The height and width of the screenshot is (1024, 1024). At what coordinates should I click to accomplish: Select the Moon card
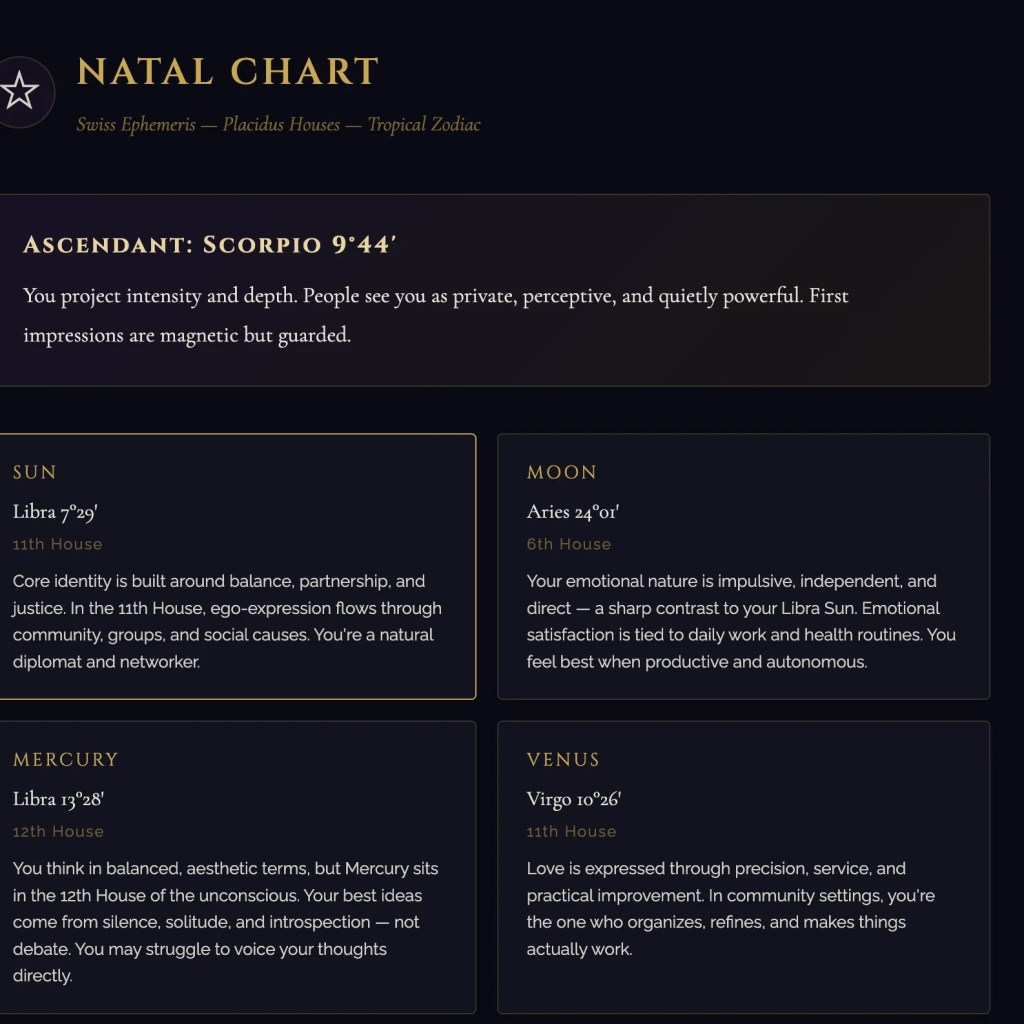(x=743, y=566)
